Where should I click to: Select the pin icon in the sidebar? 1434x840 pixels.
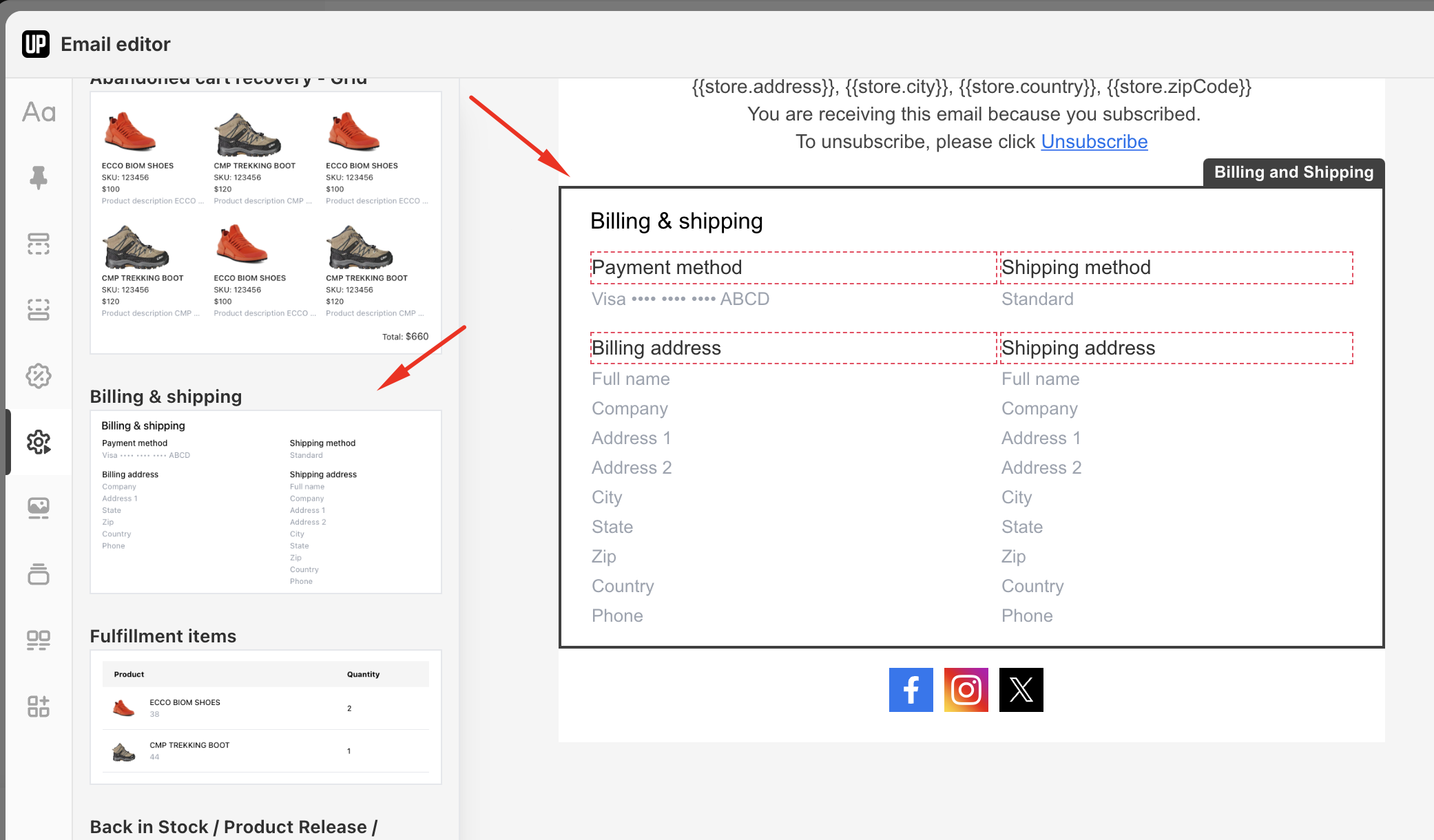click(39, 178)
